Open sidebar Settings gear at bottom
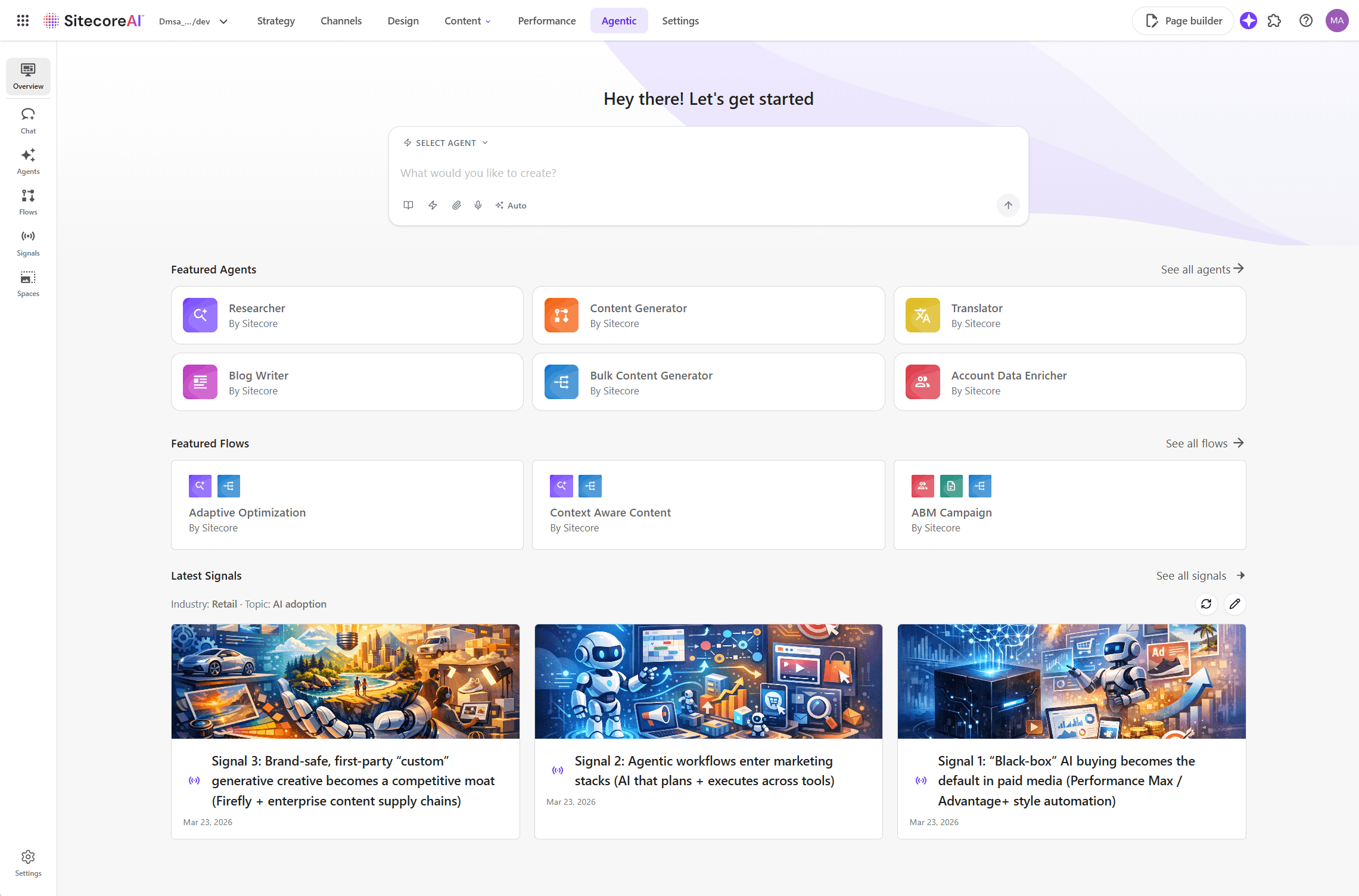Viewport: 1359px width, 896px height. [28, 863]
